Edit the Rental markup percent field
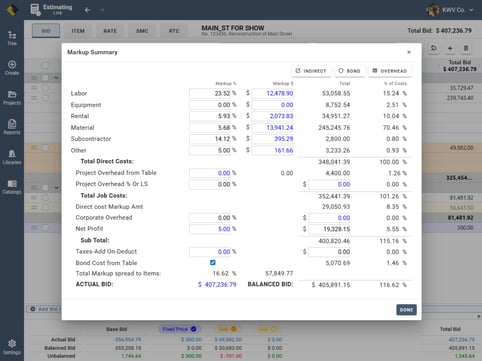 [210, 116]
